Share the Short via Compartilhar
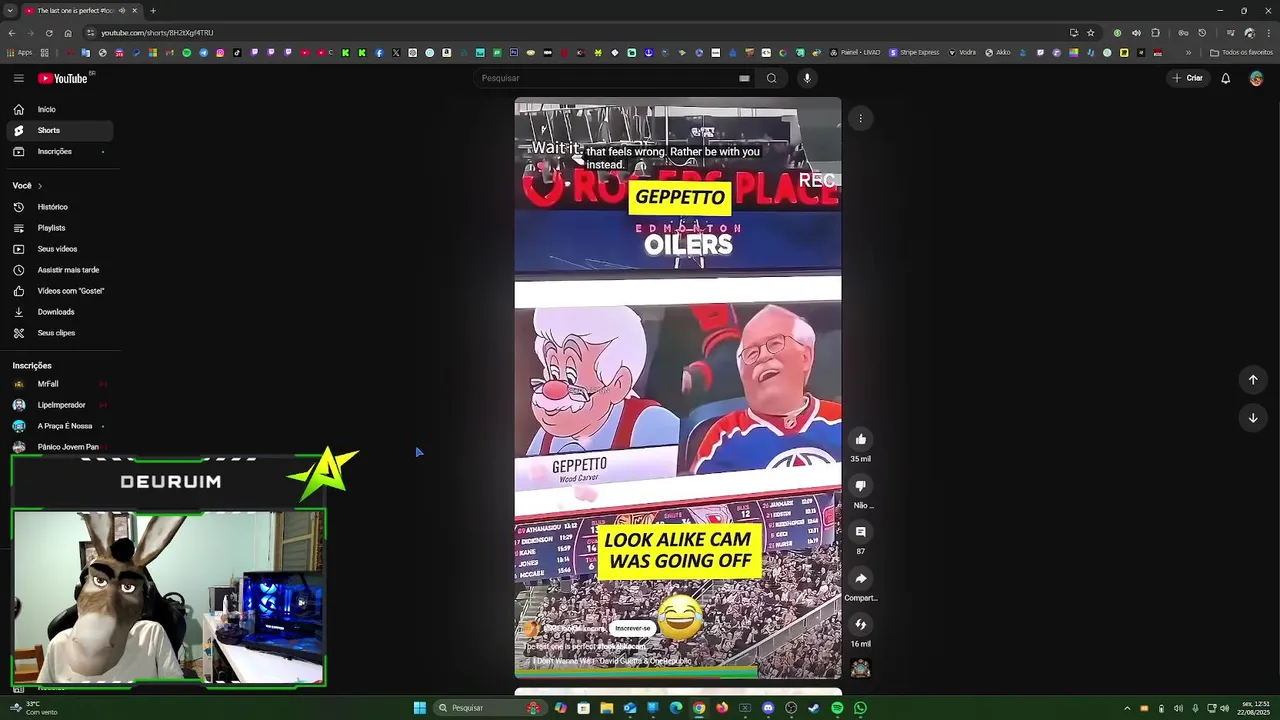The width and height of the screenshot is (1280, 720). point(860,578)
